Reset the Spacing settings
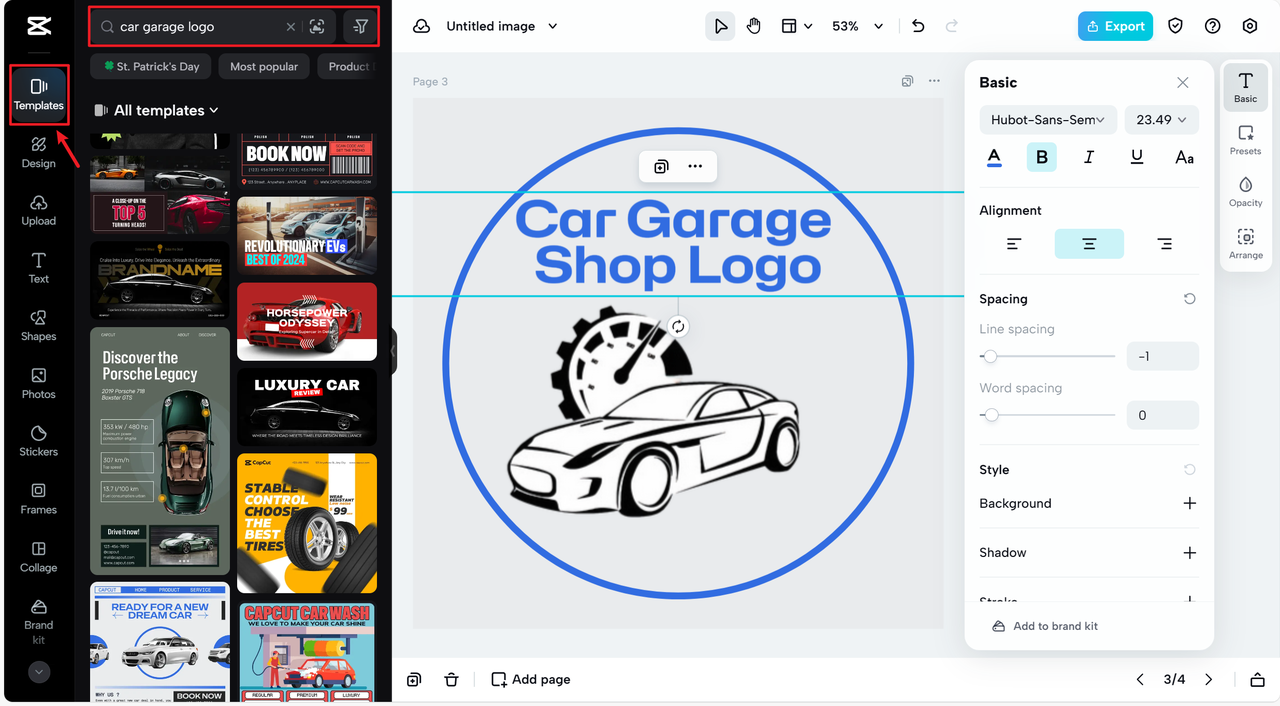Viewport: 1280px width, 706px height. pos(1189,299)
